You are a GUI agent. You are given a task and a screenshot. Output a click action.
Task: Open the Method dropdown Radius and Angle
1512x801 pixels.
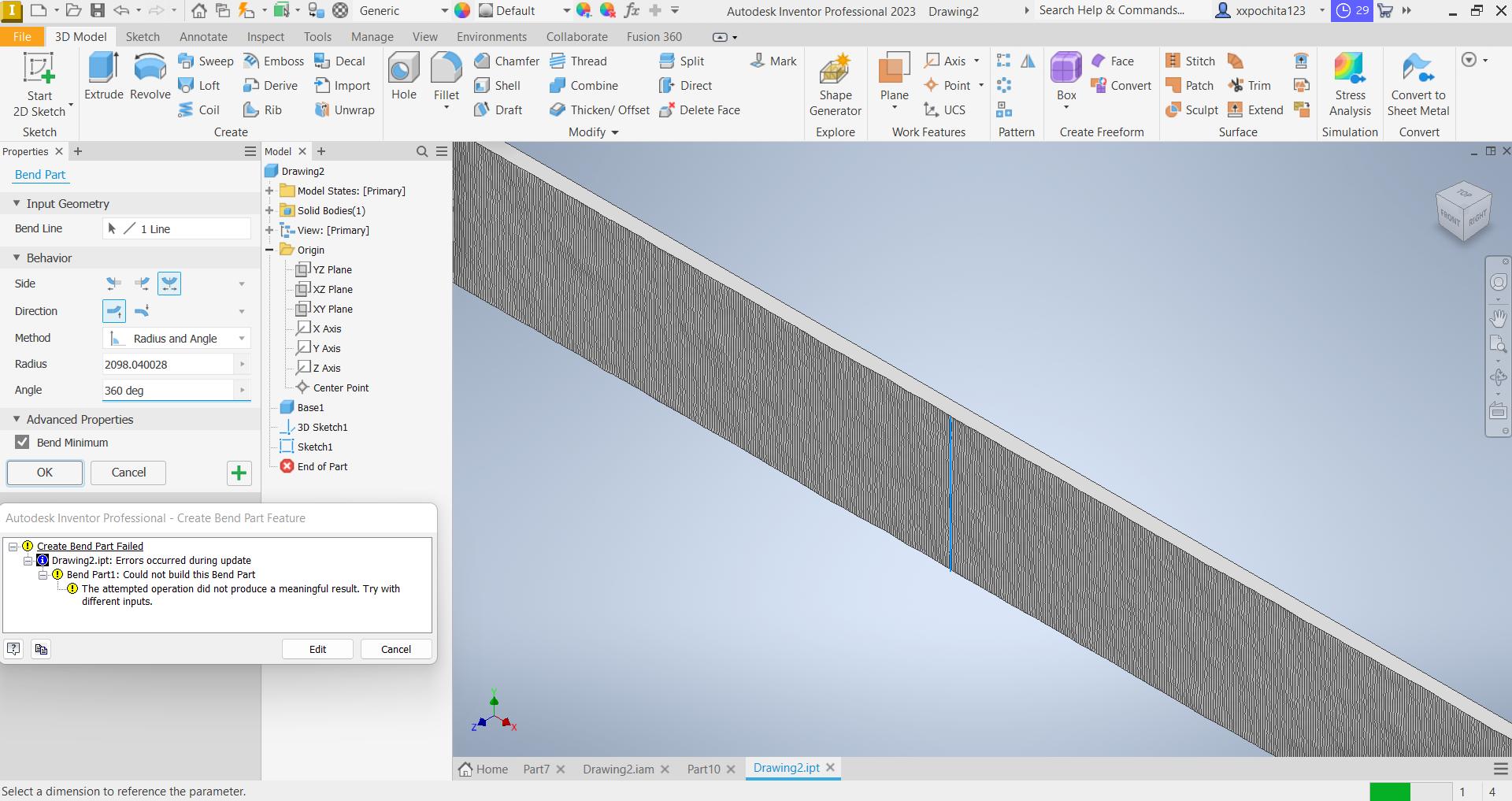pyautogui.click(x=176, y=338)
